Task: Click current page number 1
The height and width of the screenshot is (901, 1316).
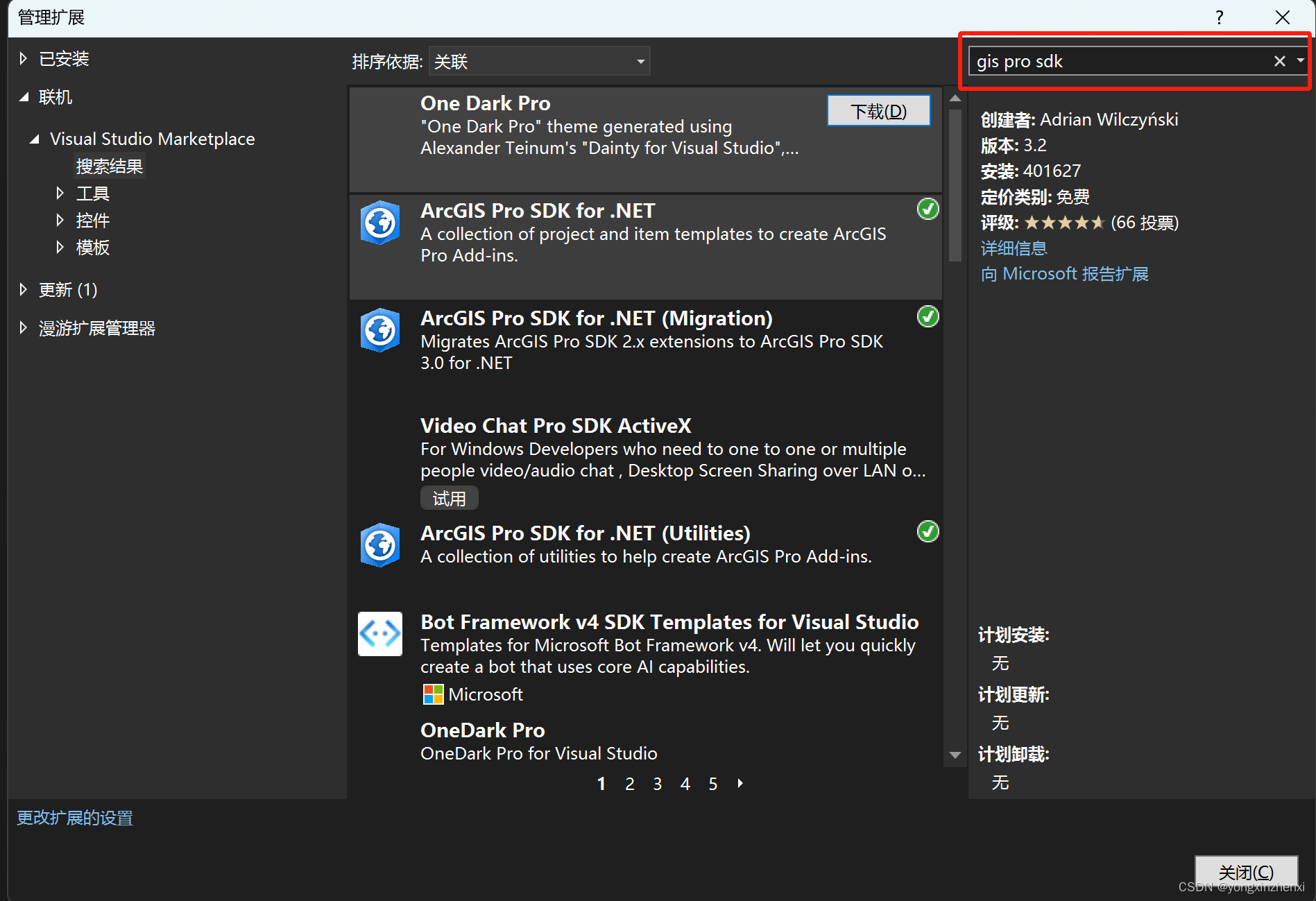Action: point(601,784)
